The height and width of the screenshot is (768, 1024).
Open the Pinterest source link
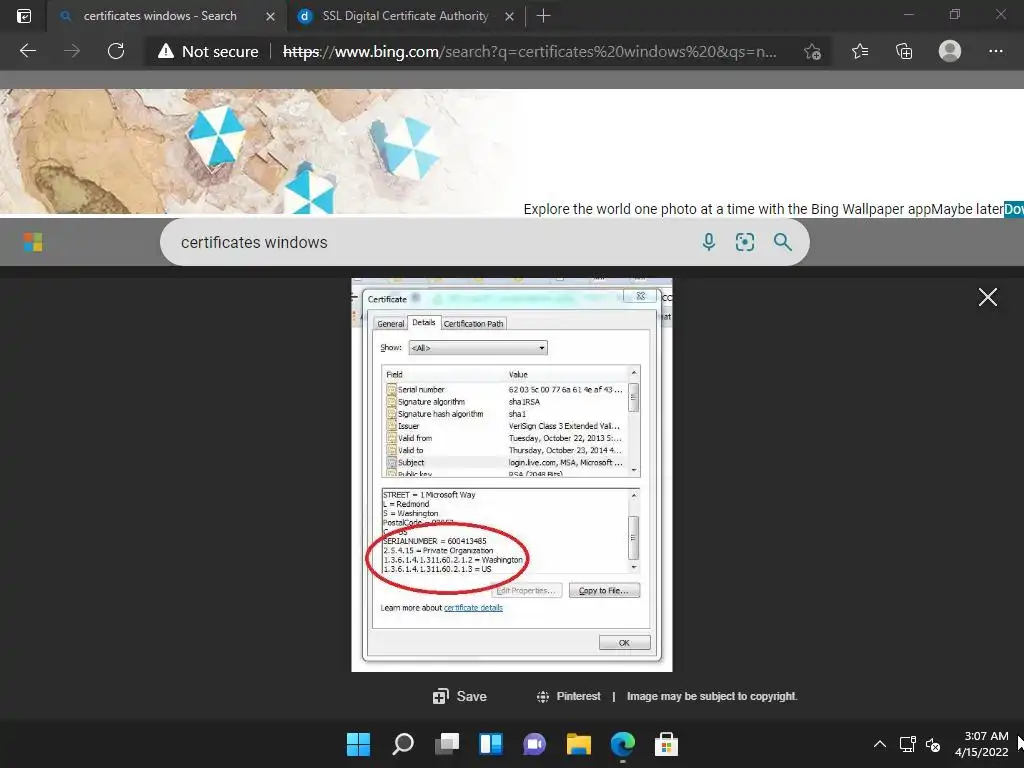pyautogui.click(x=568, y=696)
